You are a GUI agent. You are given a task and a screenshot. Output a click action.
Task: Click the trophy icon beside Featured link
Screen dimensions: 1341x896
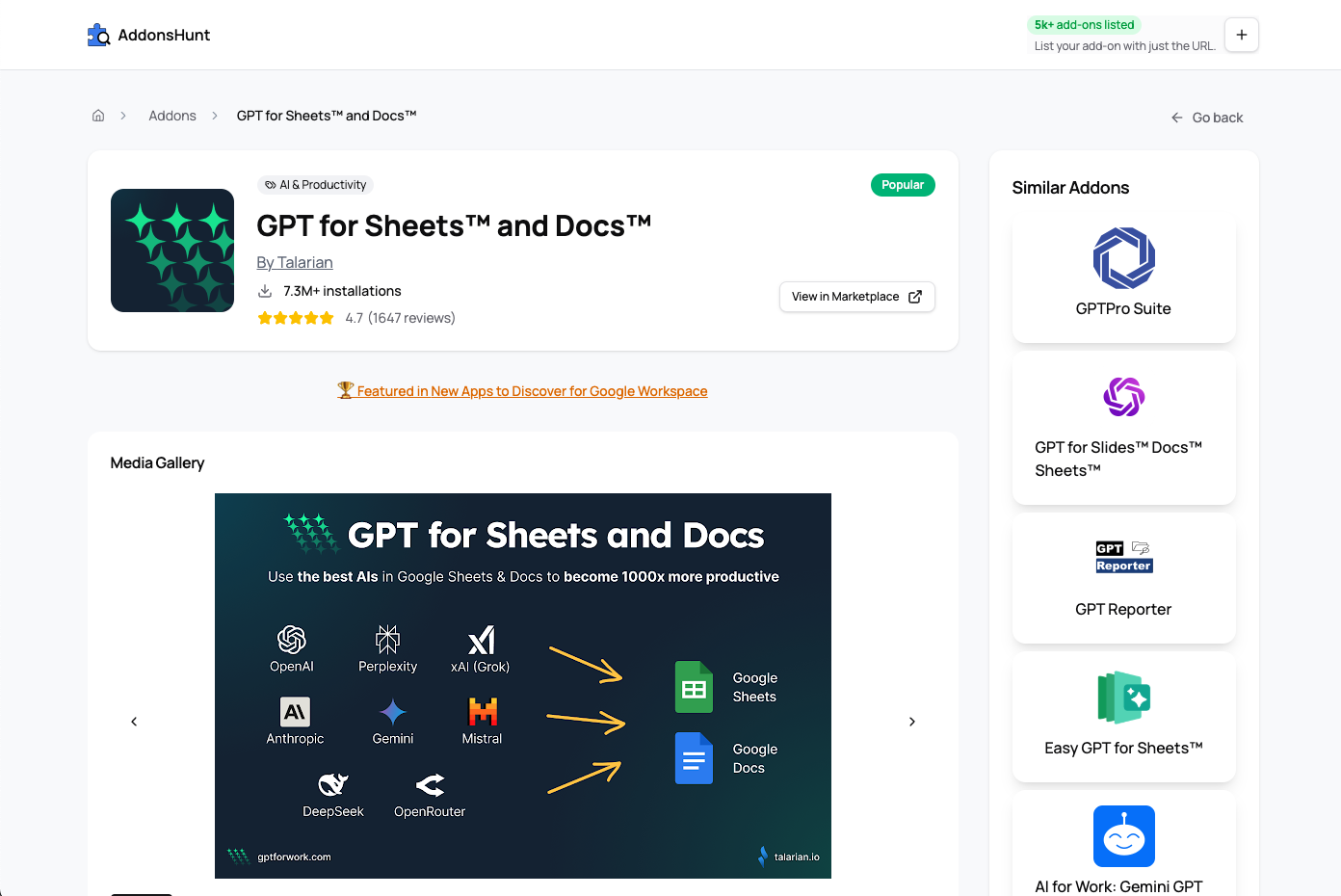[346, 390]
